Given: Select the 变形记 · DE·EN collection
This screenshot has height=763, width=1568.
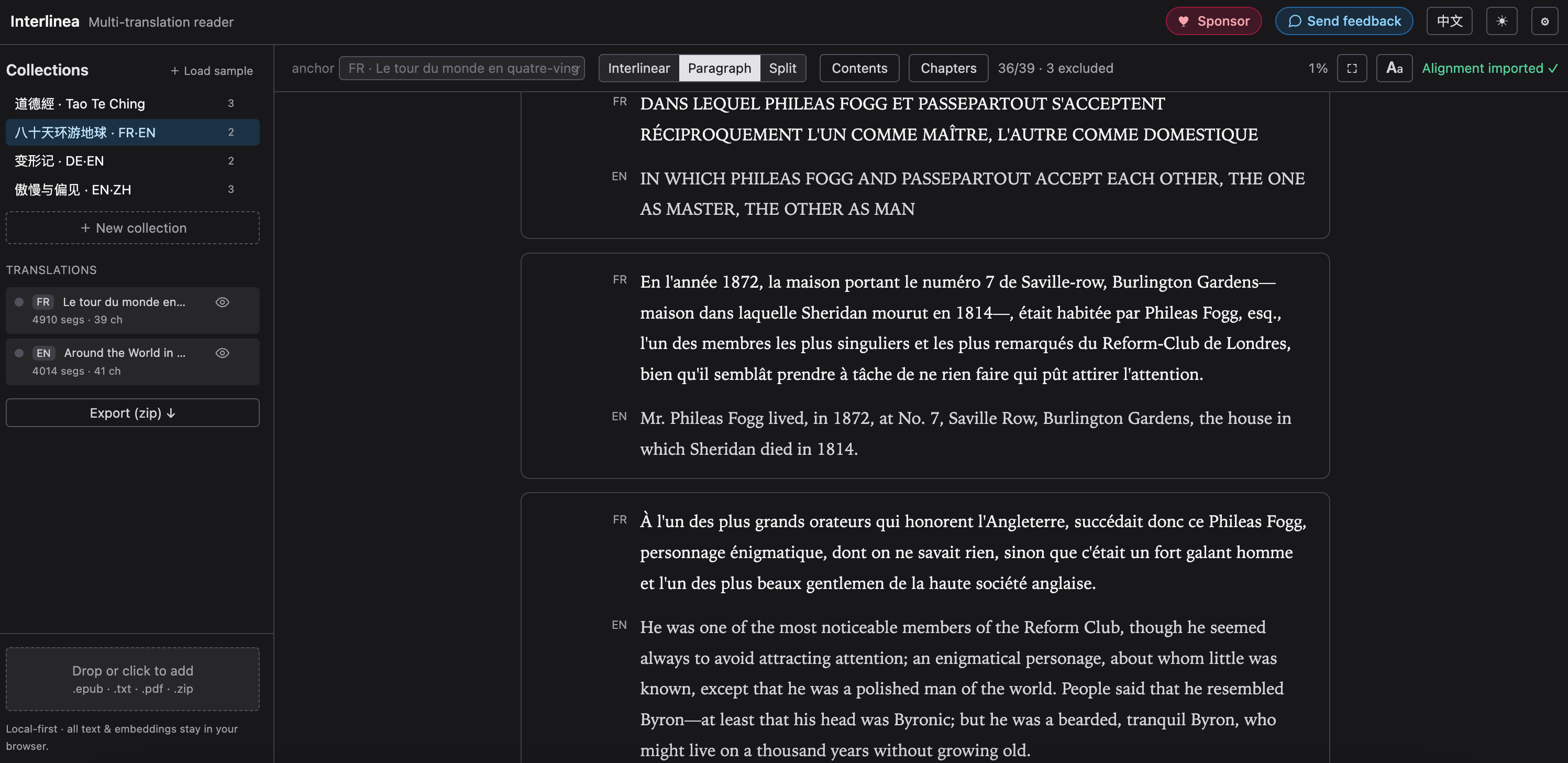Looking at the screenshot, I should (132, 161).
